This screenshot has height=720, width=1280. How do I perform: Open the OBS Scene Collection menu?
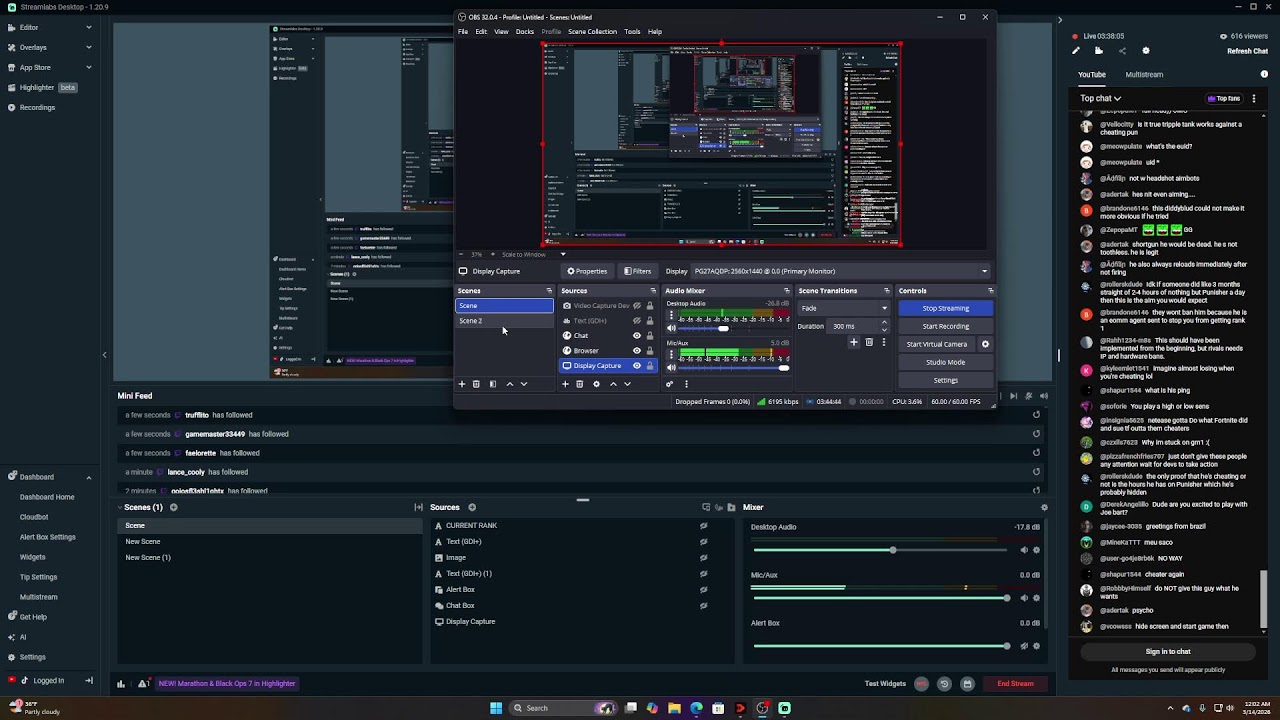[x=592, y=32]
